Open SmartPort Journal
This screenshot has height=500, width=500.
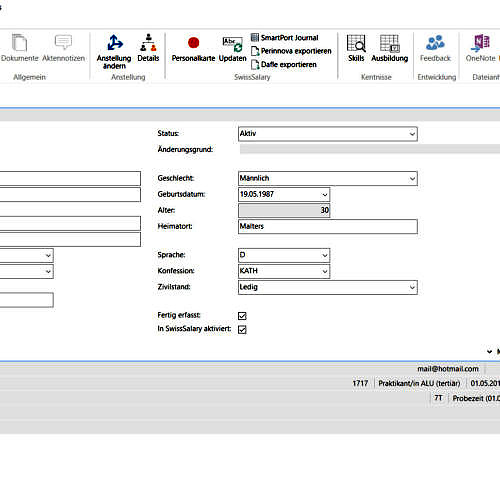coord(285,38)
